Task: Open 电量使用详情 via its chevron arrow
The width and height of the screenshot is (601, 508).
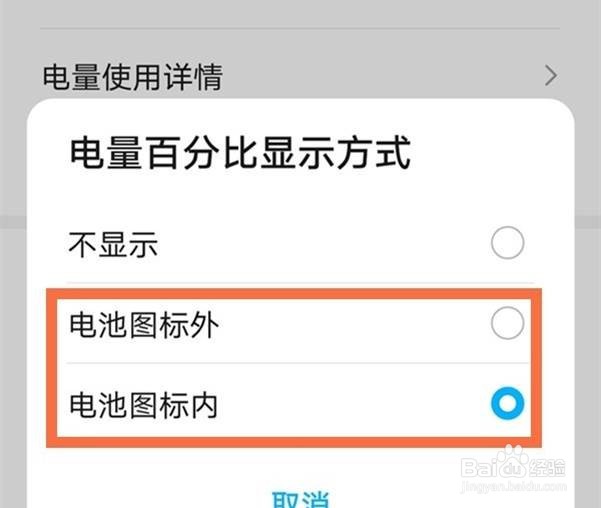Action: pos(551,76)
